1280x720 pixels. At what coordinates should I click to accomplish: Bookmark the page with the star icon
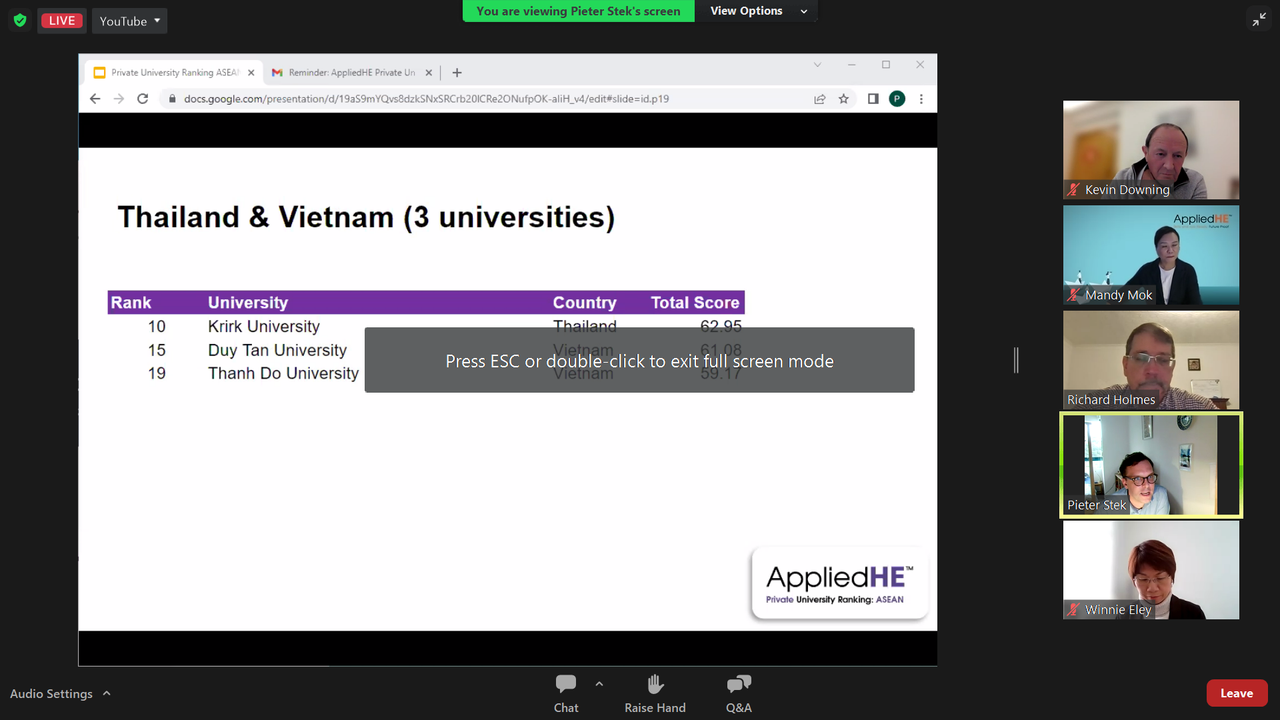point(843,98)
